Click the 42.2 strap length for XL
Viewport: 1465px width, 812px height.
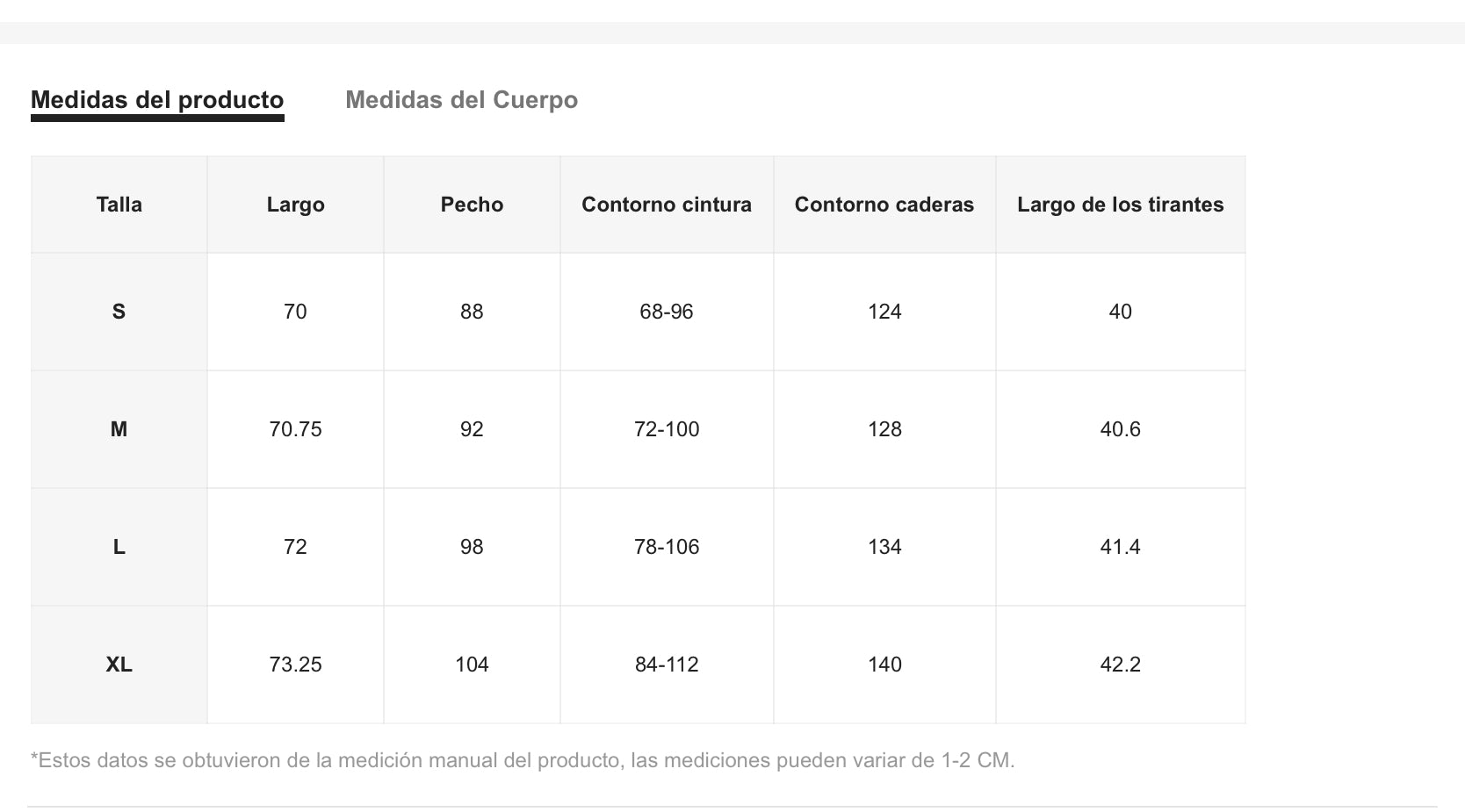click(1120, 665)
